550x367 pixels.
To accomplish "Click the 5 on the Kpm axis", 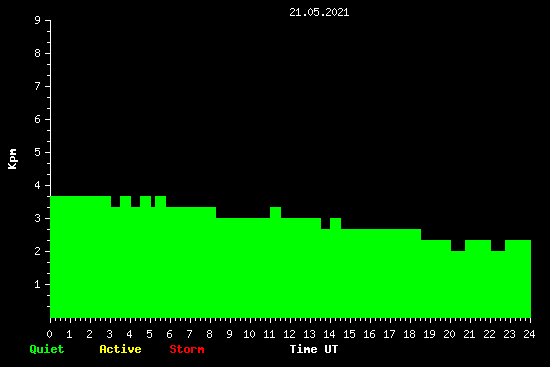I will tap(38, 152).
